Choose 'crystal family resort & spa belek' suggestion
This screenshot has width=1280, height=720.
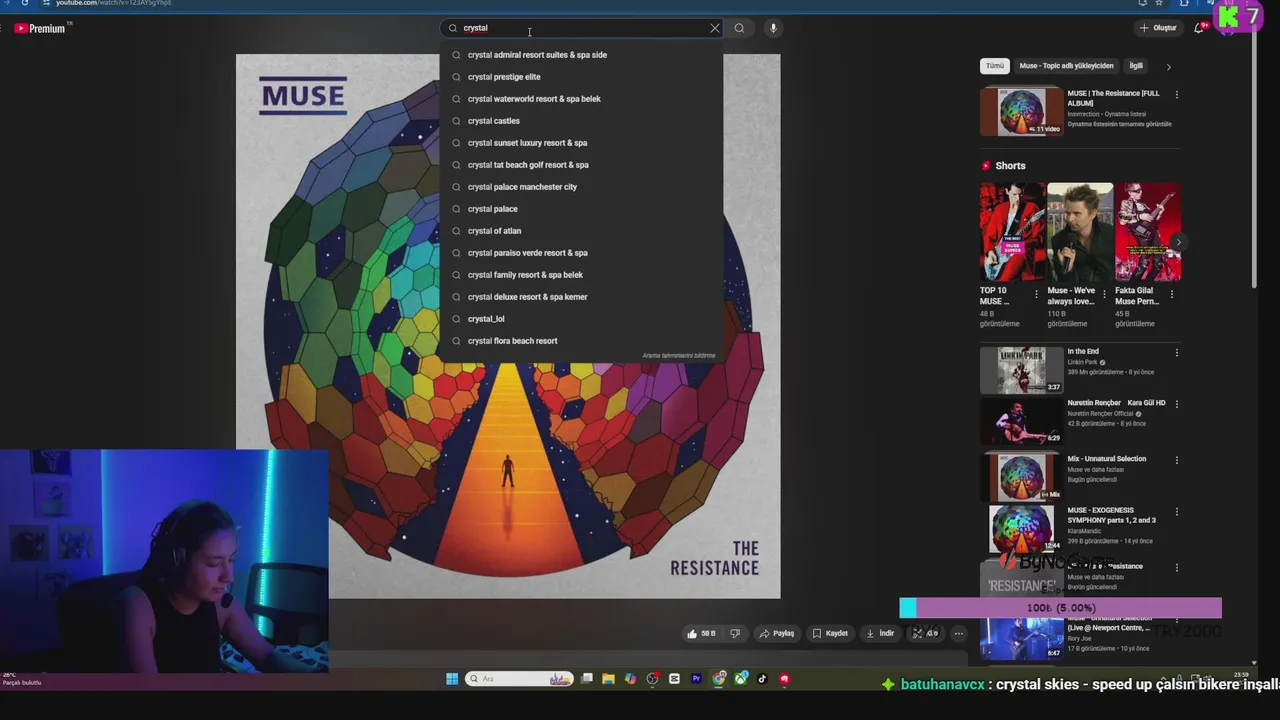tap(581, 275)
